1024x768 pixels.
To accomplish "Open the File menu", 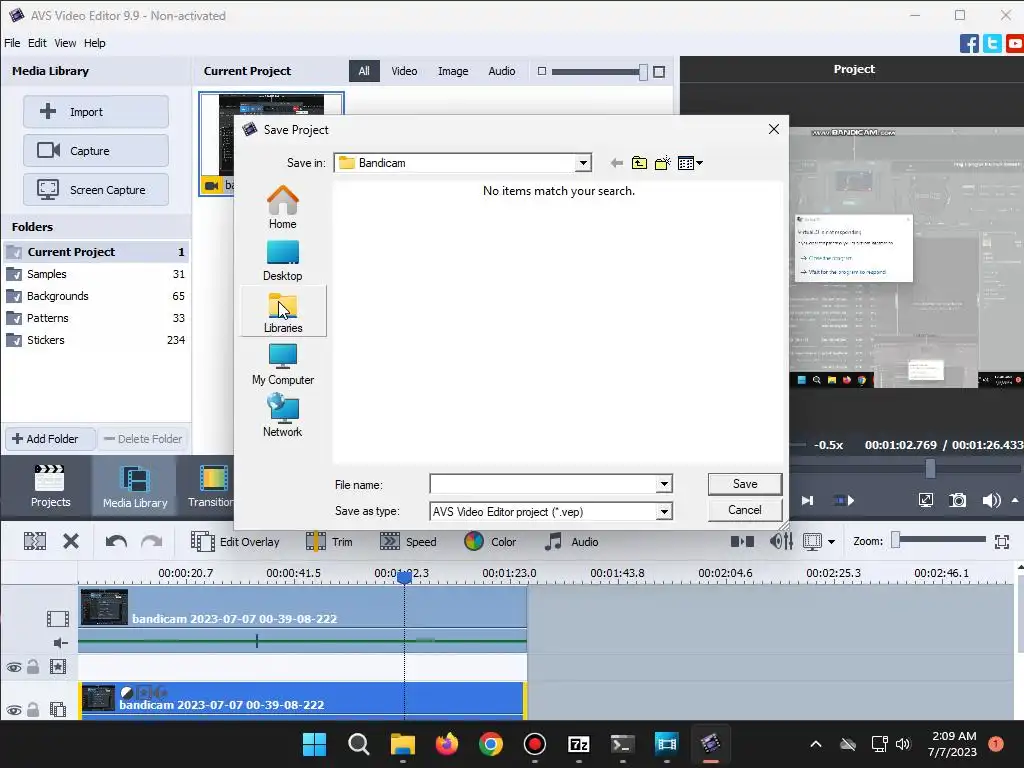I will tap(12, 43).
